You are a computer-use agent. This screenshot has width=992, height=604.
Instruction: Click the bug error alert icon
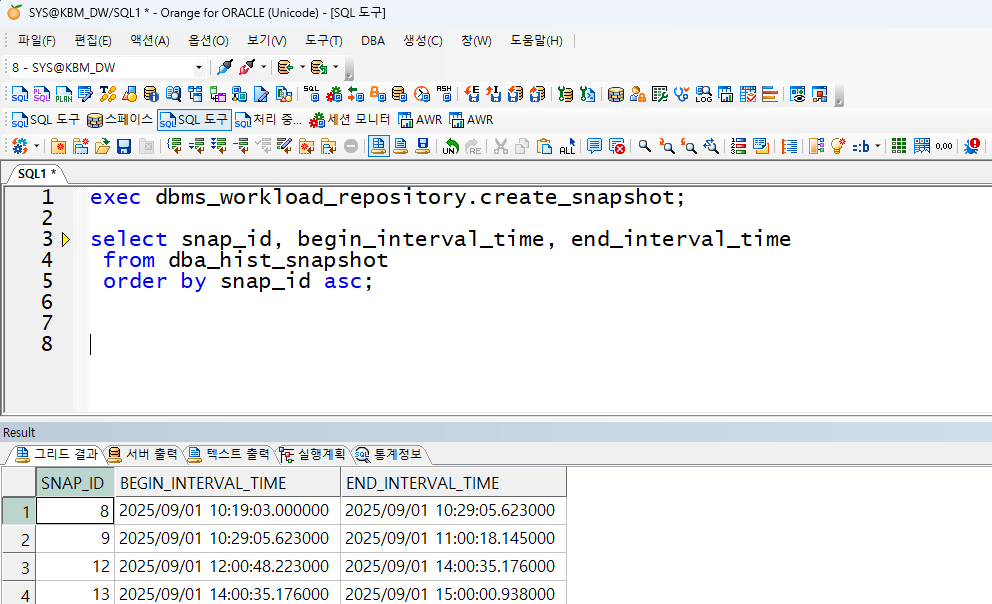coord(972,147)
